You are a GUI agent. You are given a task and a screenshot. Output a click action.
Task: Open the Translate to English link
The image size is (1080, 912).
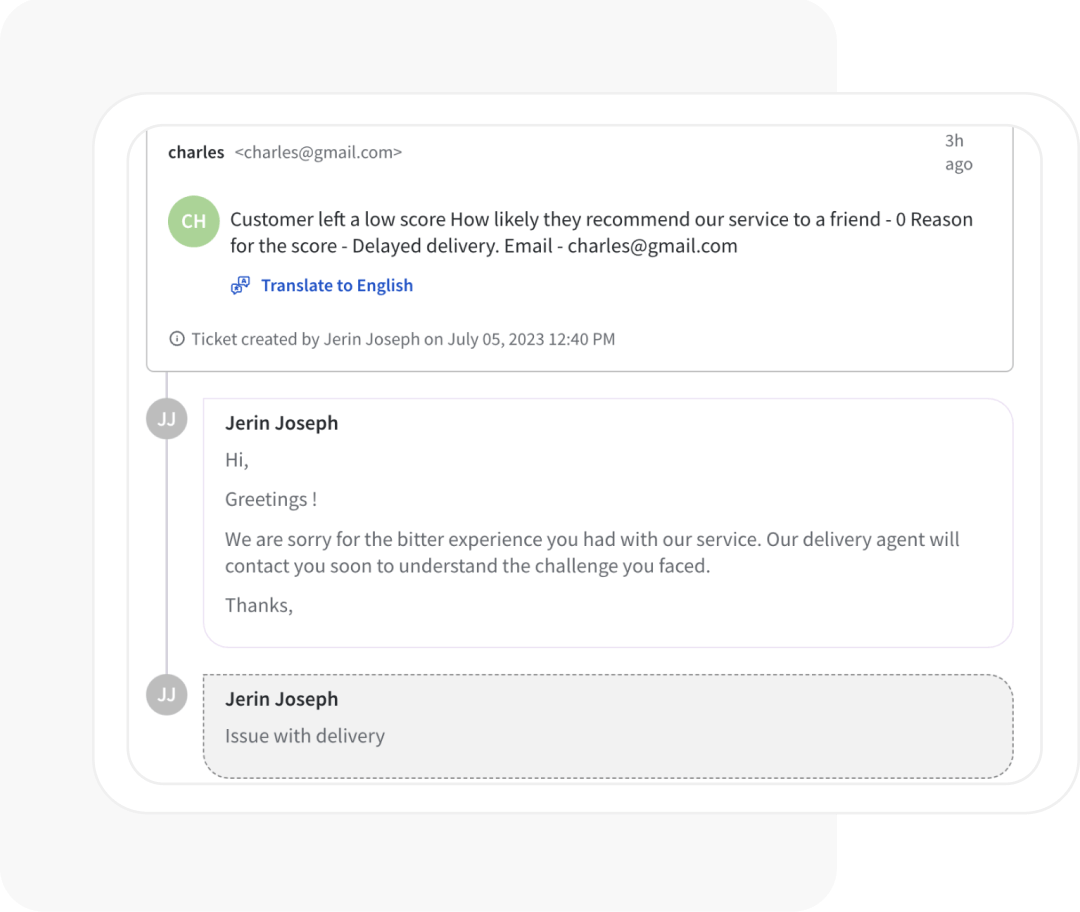point(336,286)
